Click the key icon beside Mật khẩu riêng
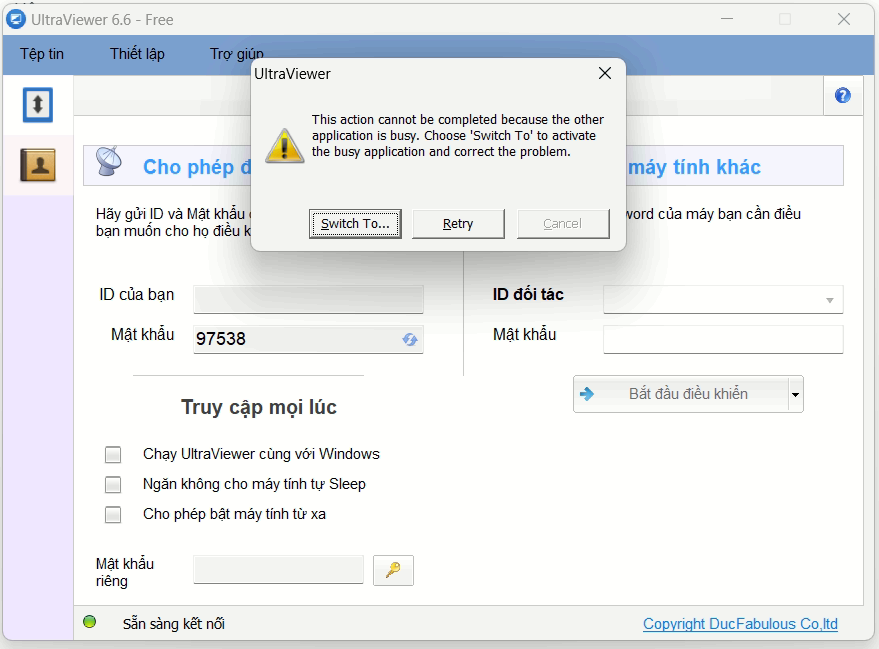 click(393, 570)
